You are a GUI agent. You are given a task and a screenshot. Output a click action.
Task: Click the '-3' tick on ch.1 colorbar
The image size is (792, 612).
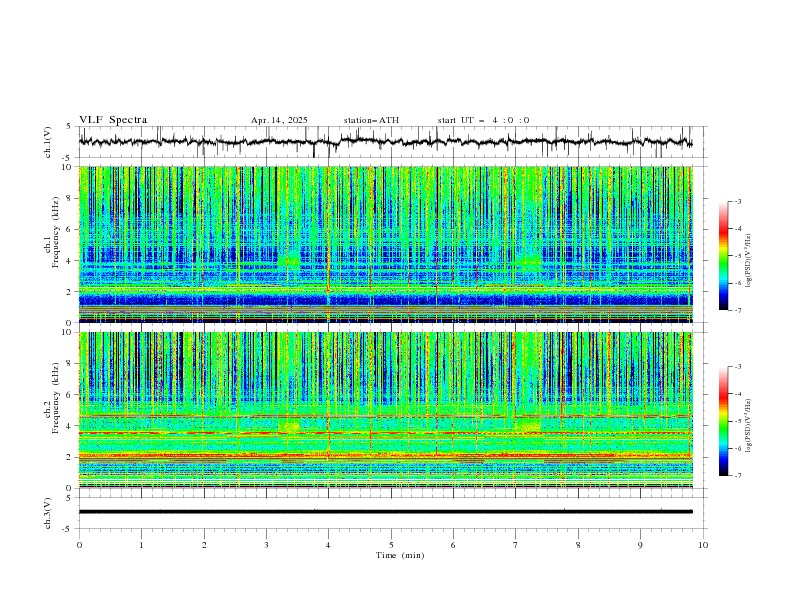tap(738, 201)
